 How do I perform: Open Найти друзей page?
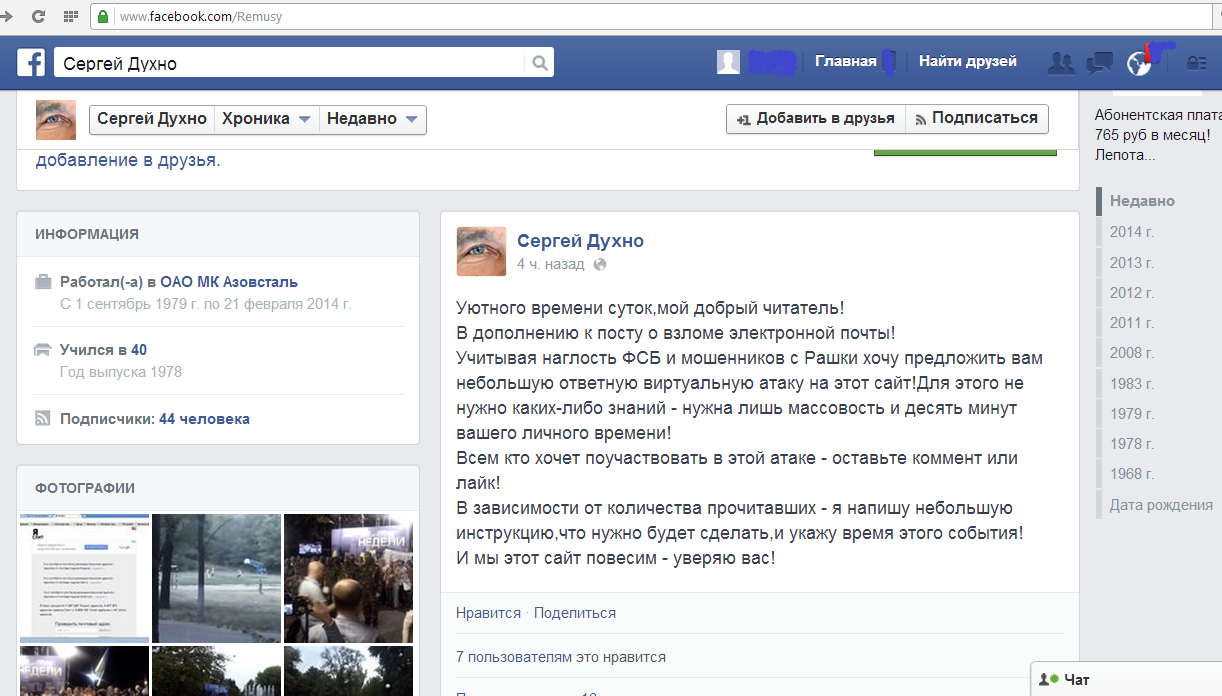(x=968, y=62)
